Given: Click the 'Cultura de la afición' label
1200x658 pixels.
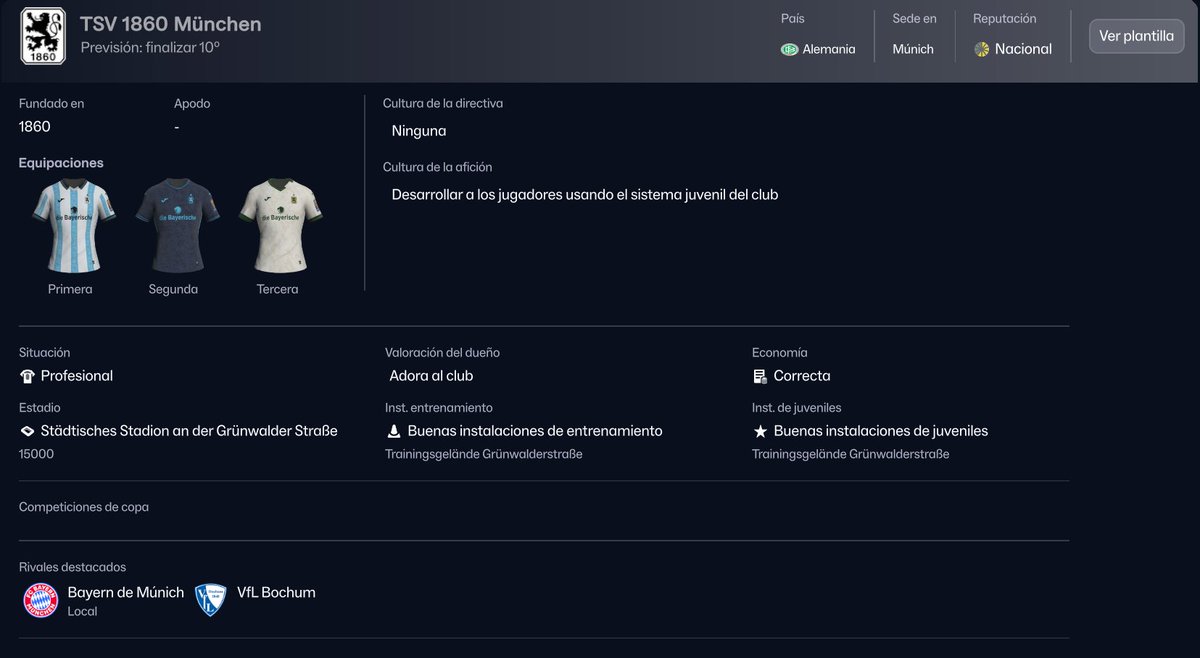Looking at the screenshot, I should coord(438,167).
